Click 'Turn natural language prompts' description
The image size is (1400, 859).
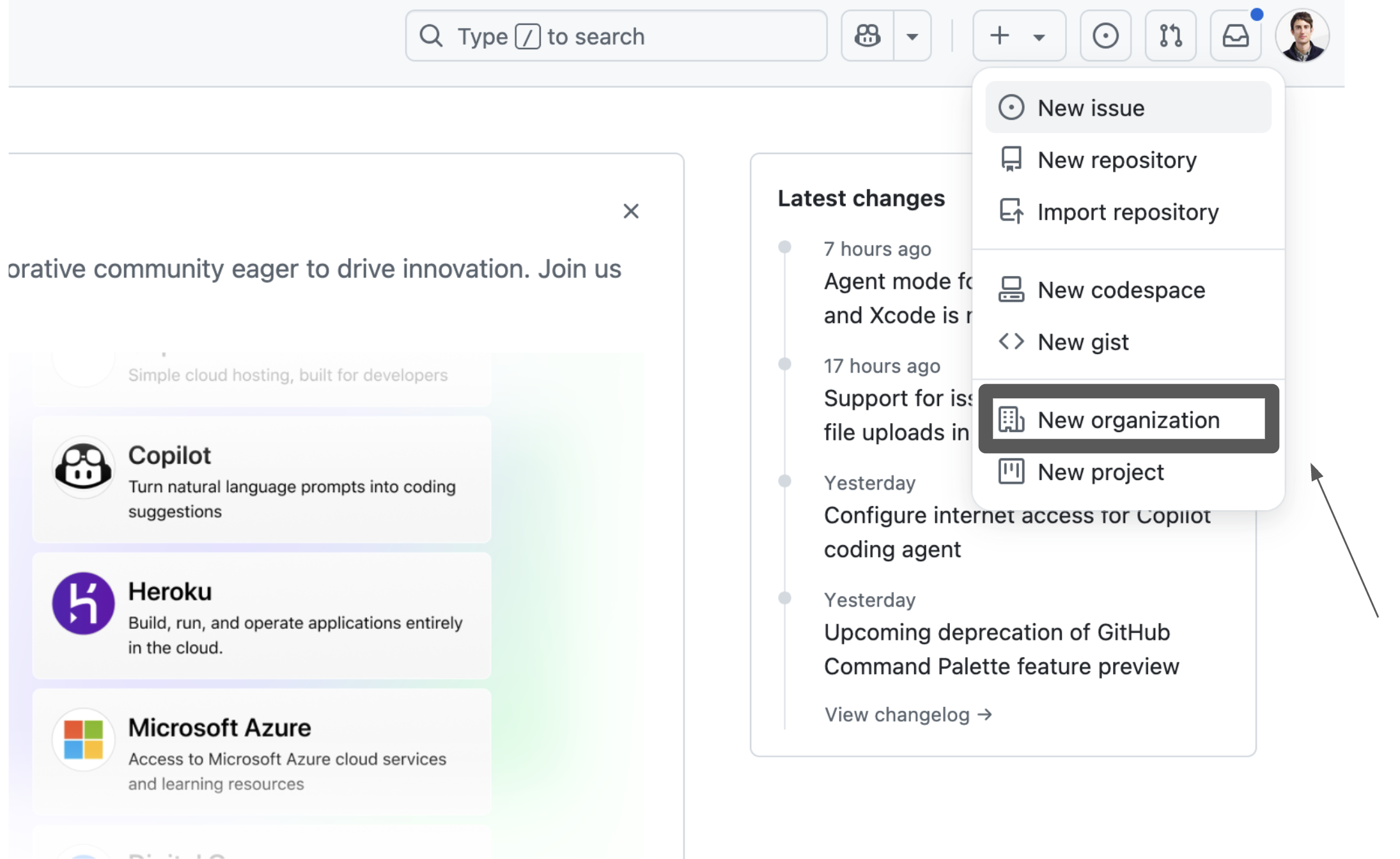point(292,499)
